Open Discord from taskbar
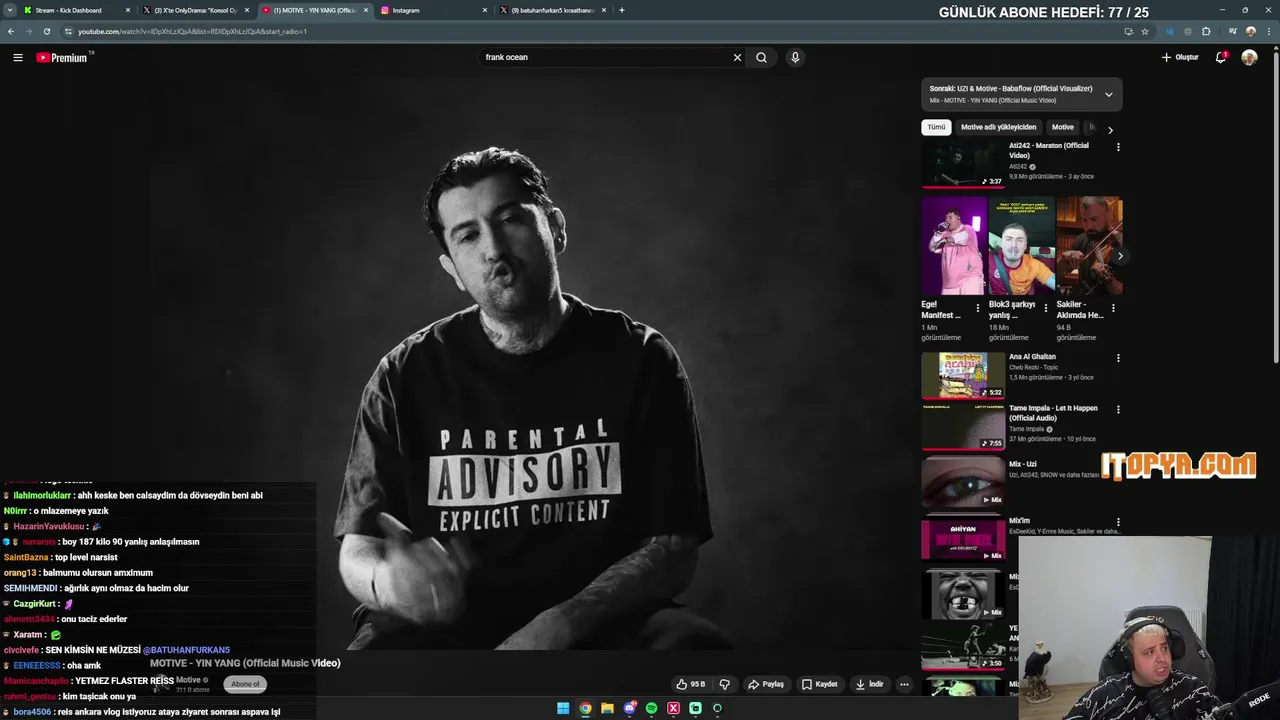This screenshot has height=720, width=1280. tap(629, 708)
